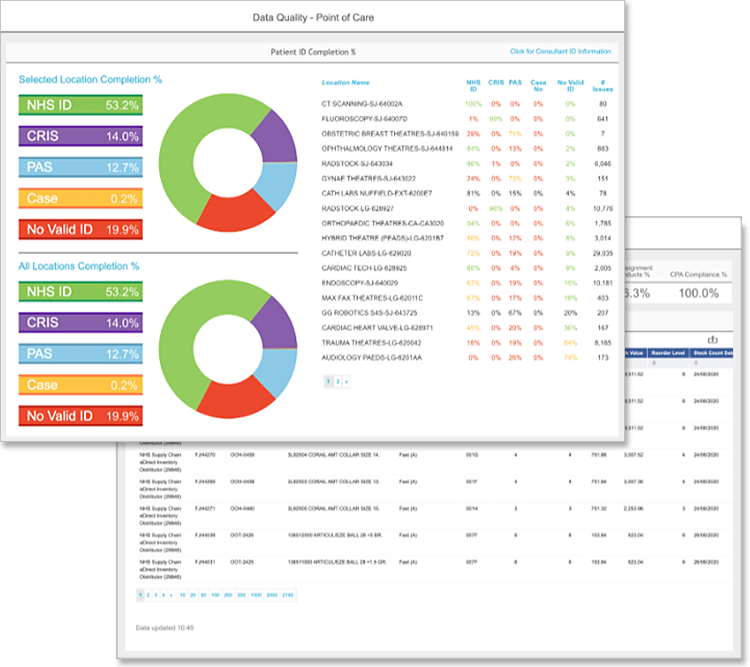750x667 pixels.
Task: Select No Valid ID bar under Selected Location
Action: (x=80, y=229)
